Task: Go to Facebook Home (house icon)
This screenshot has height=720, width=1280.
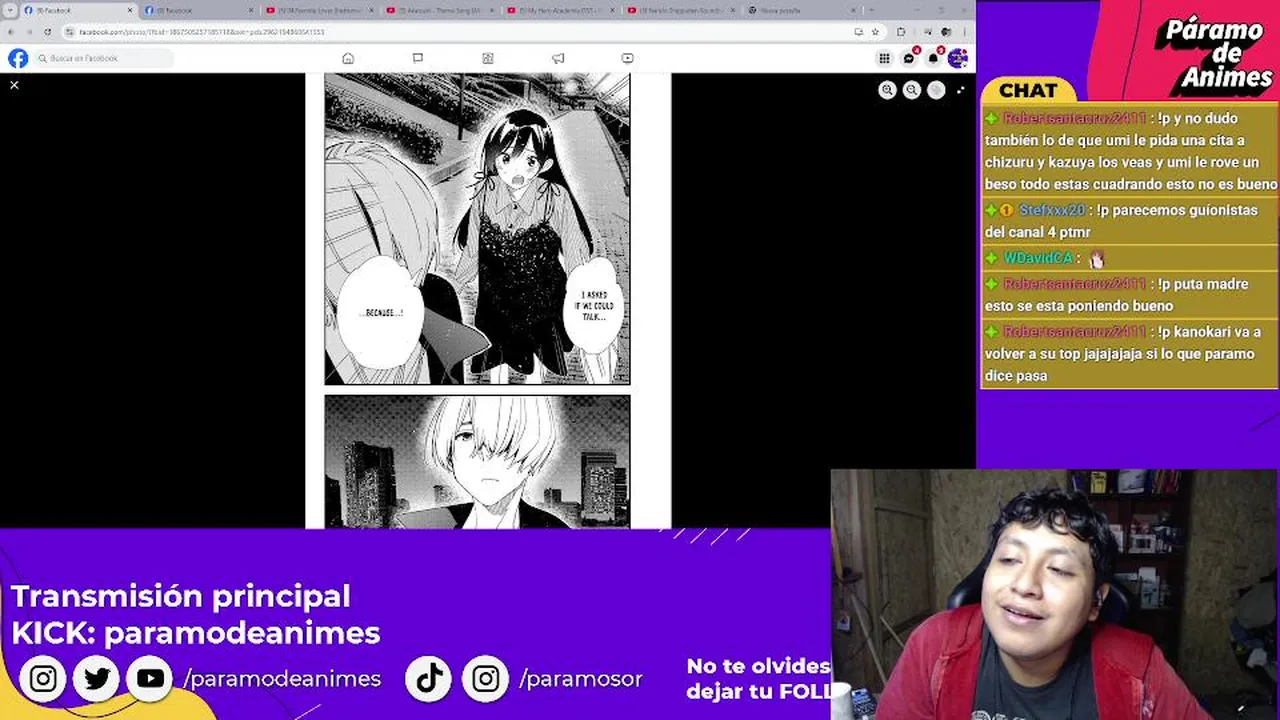Action: coord(348,58)
